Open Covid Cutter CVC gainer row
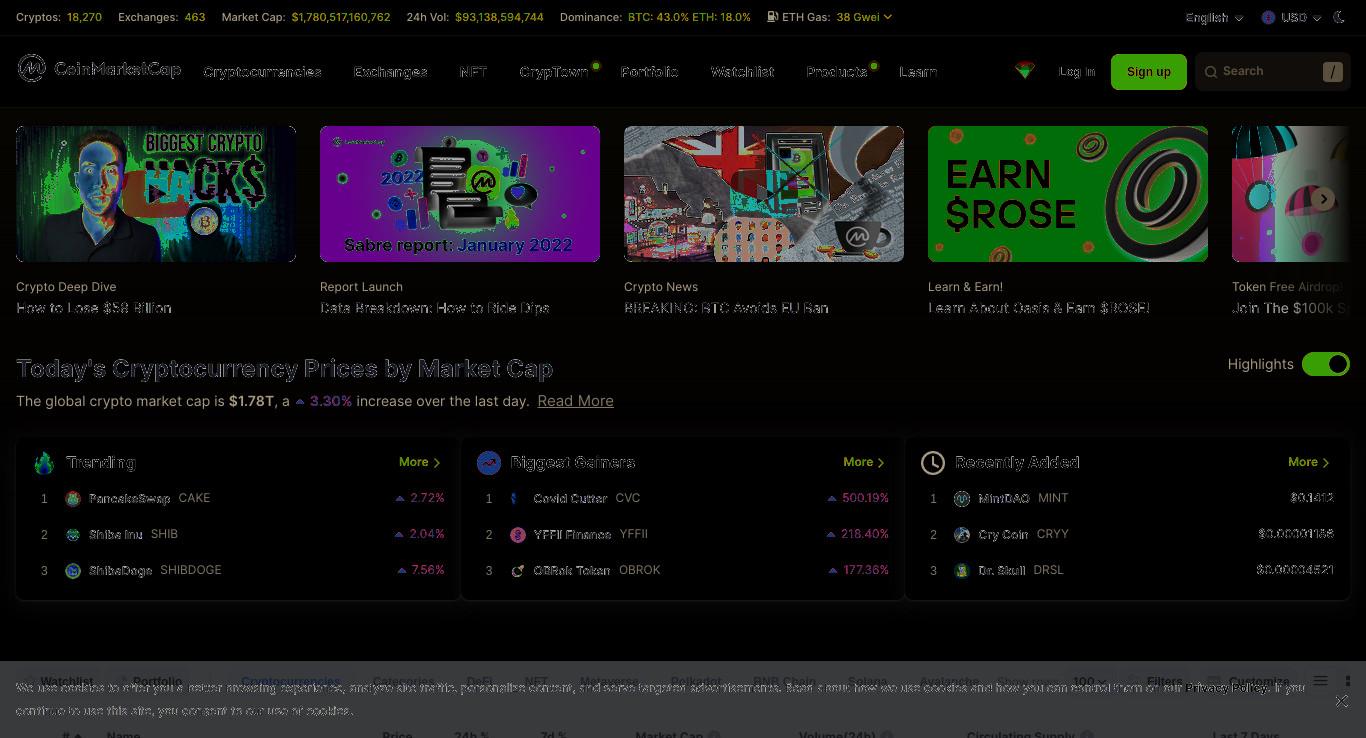This screenshot has height=738, width=1366. (x=683, y=498)
